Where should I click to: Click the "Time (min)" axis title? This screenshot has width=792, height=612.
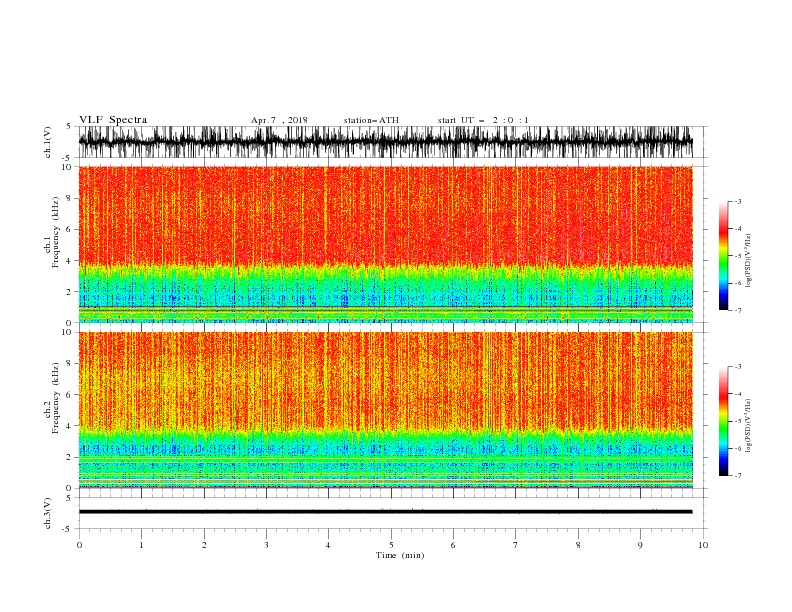coord(400,555)
